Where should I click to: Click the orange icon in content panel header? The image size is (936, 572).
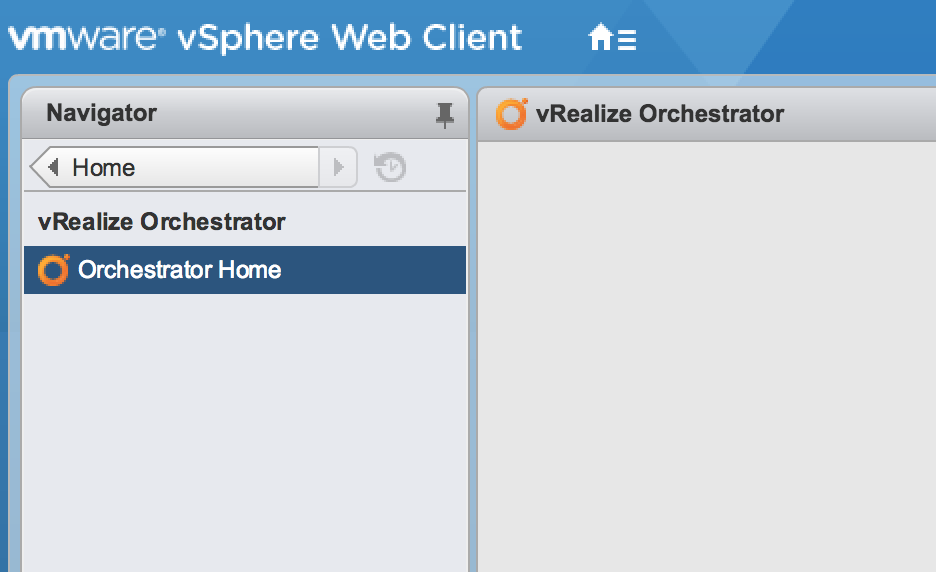click(511, 114)
